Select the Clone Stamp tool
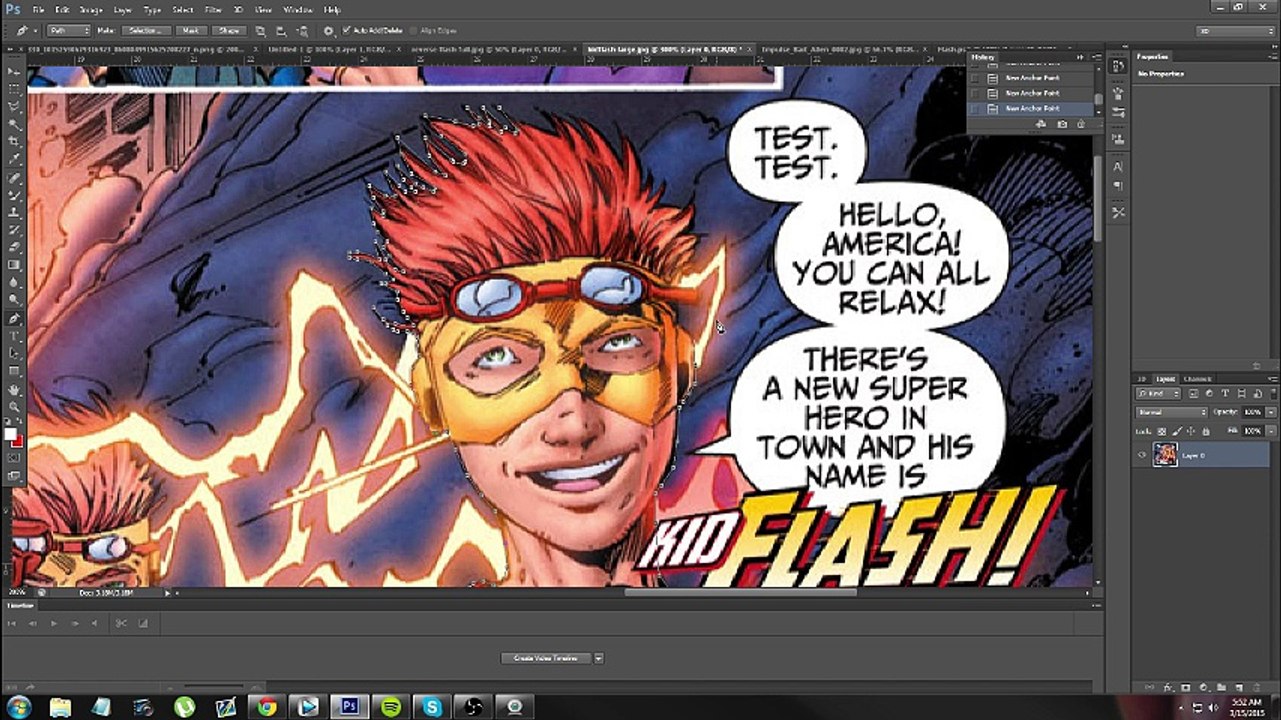The height and width of the screenshot is (720, 1281). pos(14,212)
